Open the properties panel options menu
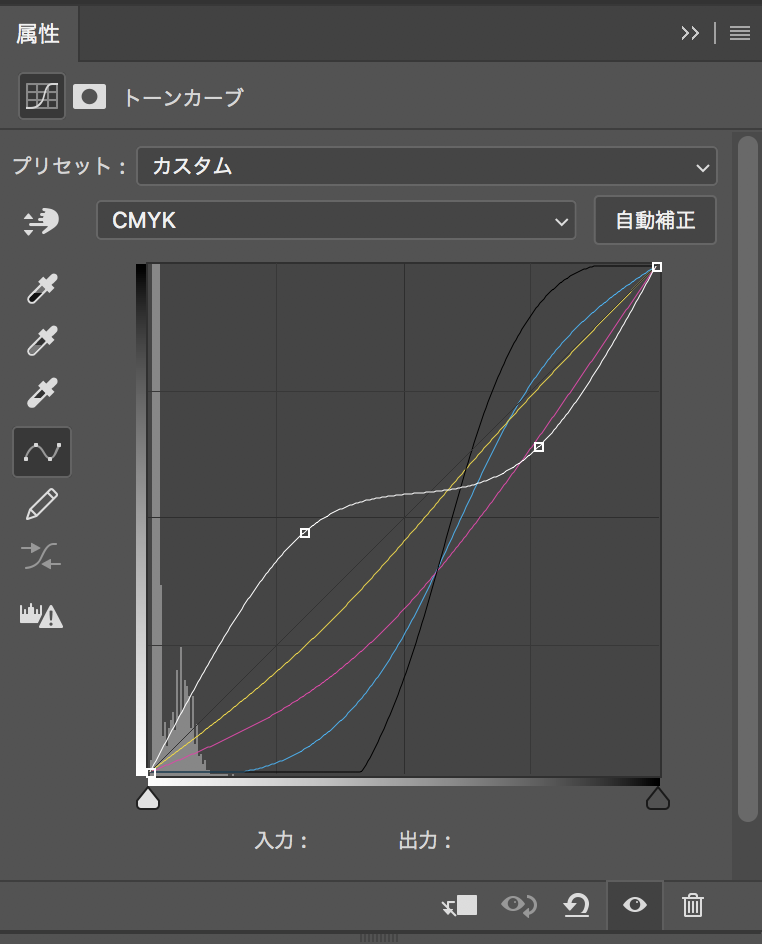 (x=739, y=33)
